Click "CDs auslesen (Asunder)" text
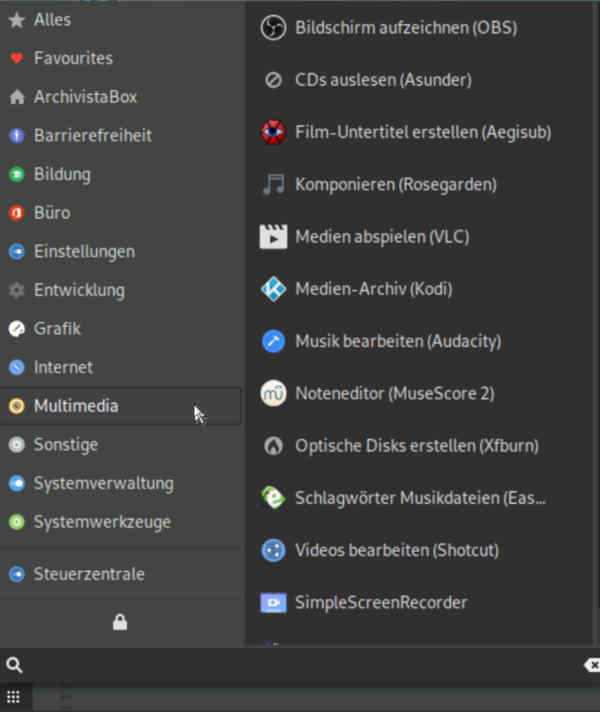The image size is (600, 712). (383, 80)
